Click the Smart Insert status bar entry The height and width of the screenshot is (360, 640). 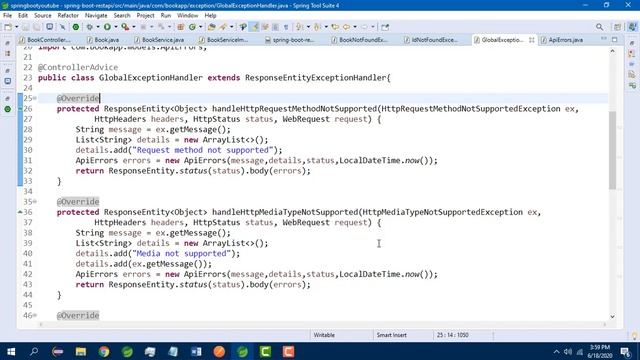(x=391, y=335)
